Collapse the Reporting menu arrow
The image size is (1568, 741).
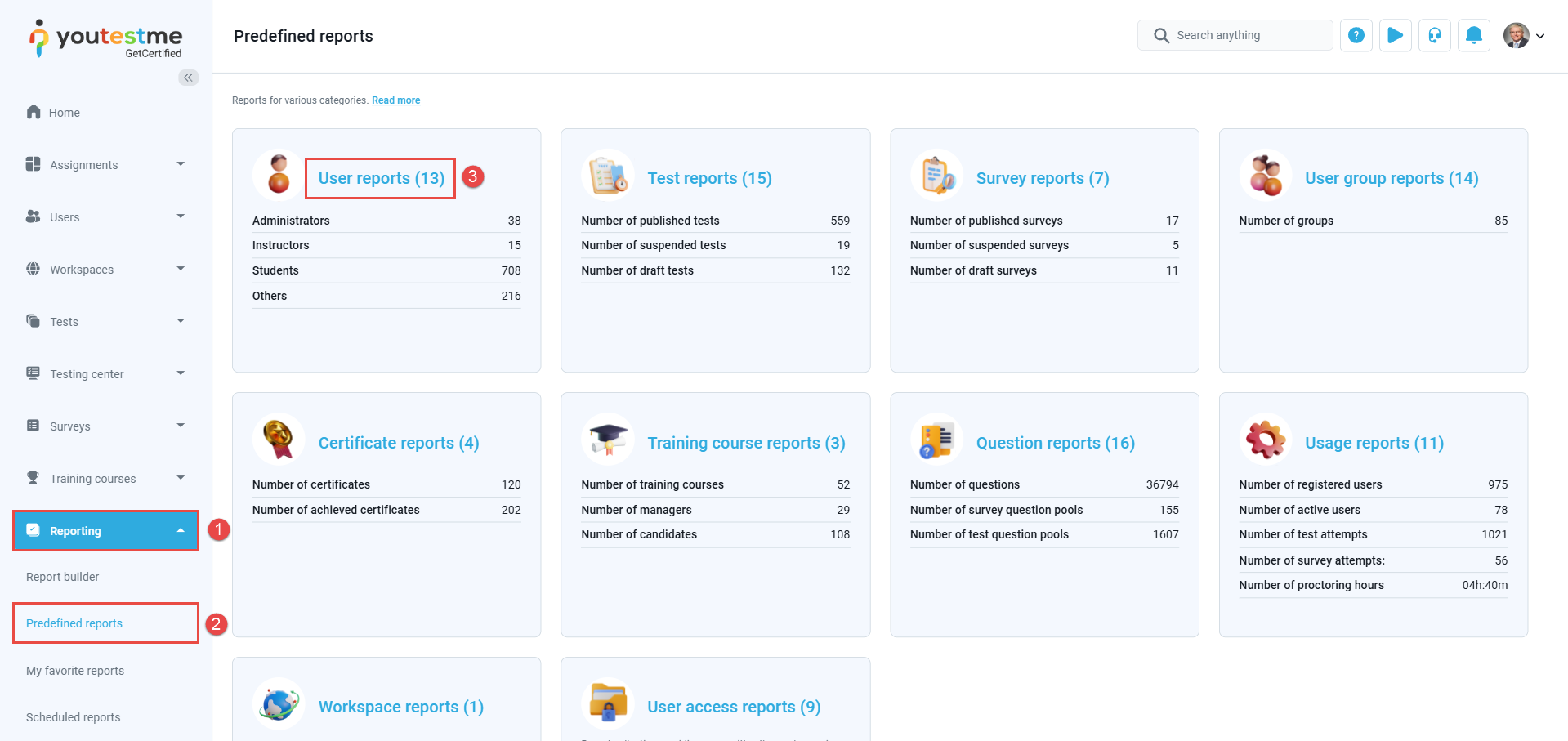[181, 530]
